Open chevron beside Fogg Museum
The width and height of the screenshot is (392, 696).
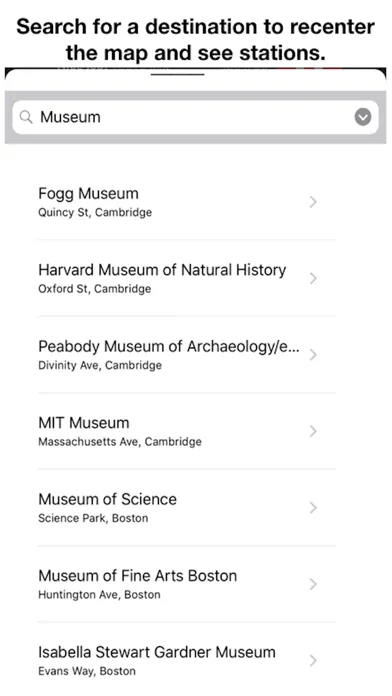point(313,202)
